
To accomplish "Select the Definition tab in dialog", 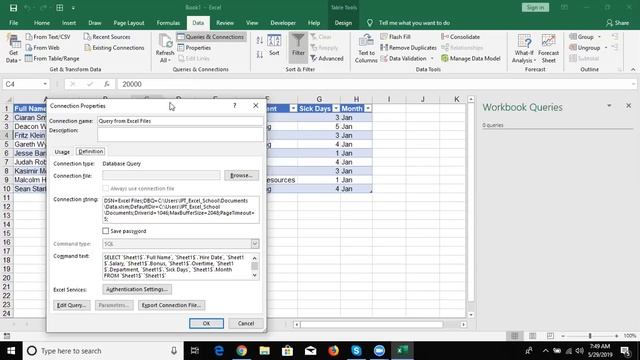I will (91, 151).
